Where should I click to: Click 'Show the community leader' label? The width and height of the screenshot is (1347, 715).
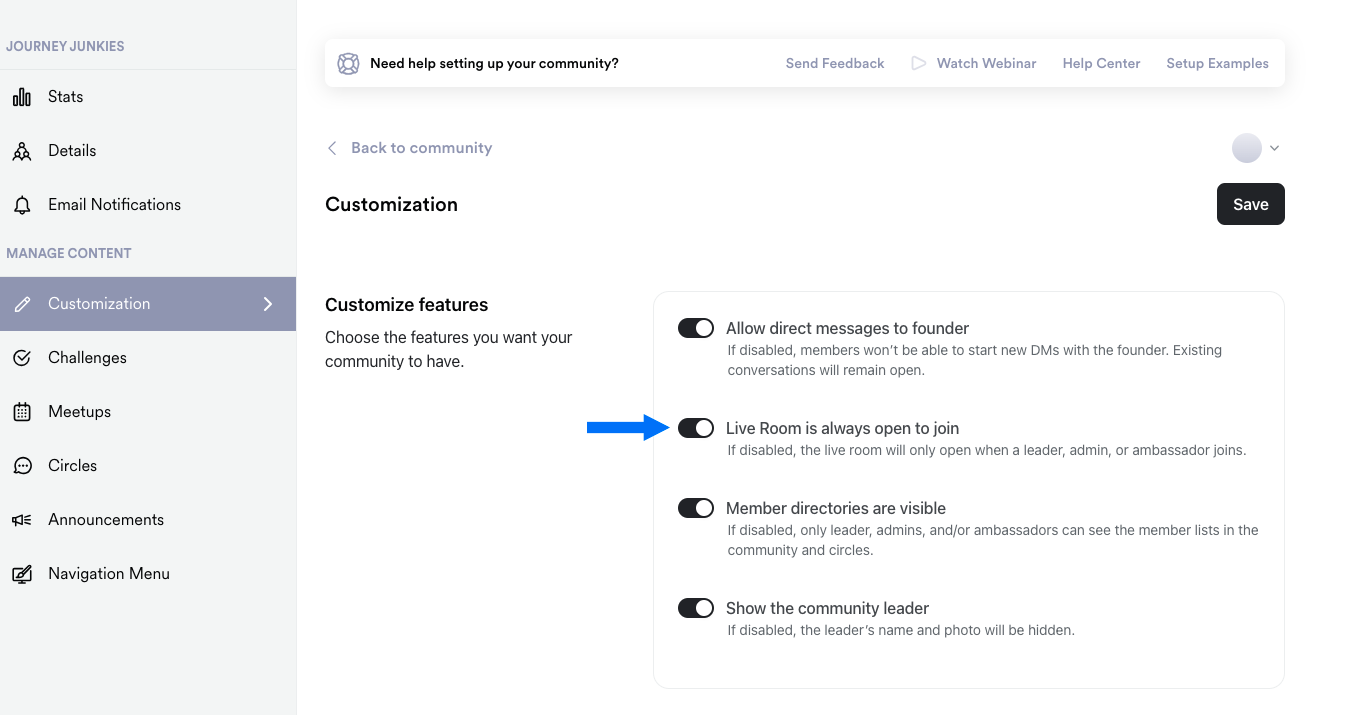[827, 608]
